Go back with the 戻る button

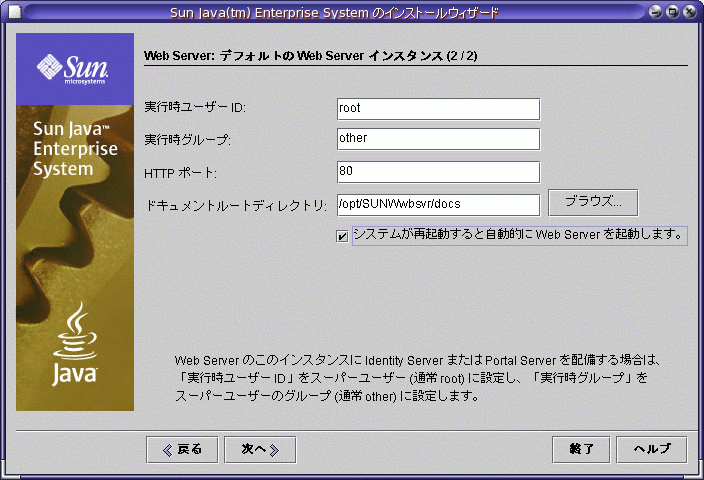click(182, 449)
